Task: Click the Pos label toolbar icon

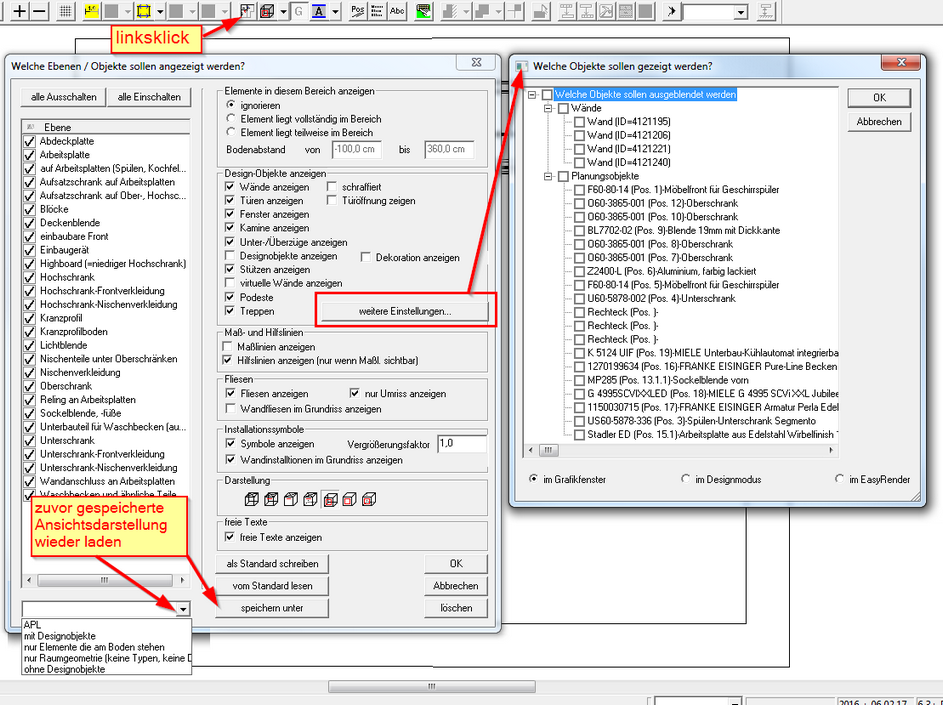Action: (x=357, y=11)
